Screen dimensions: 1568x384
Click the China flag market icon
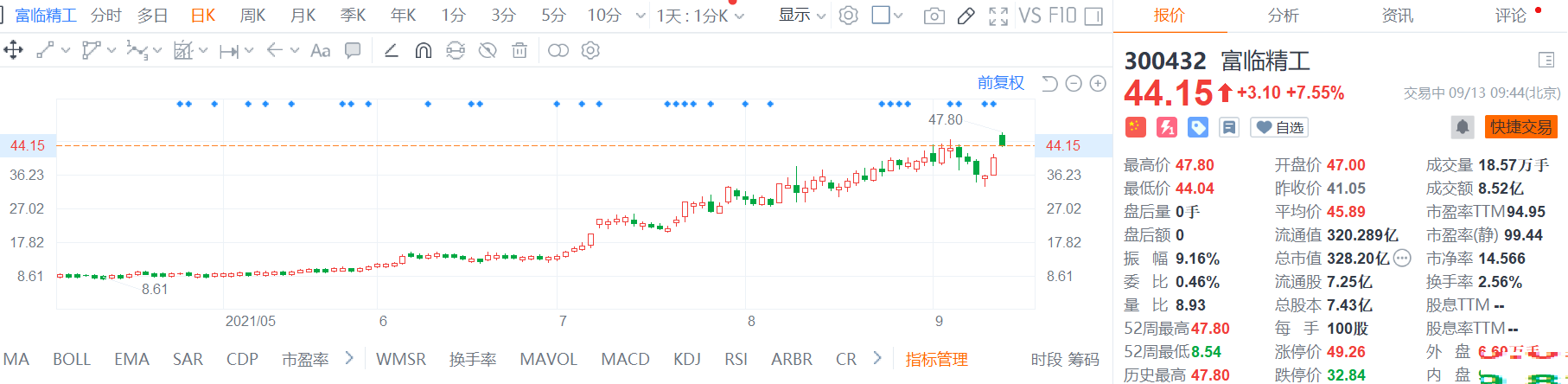(1135, 127)
